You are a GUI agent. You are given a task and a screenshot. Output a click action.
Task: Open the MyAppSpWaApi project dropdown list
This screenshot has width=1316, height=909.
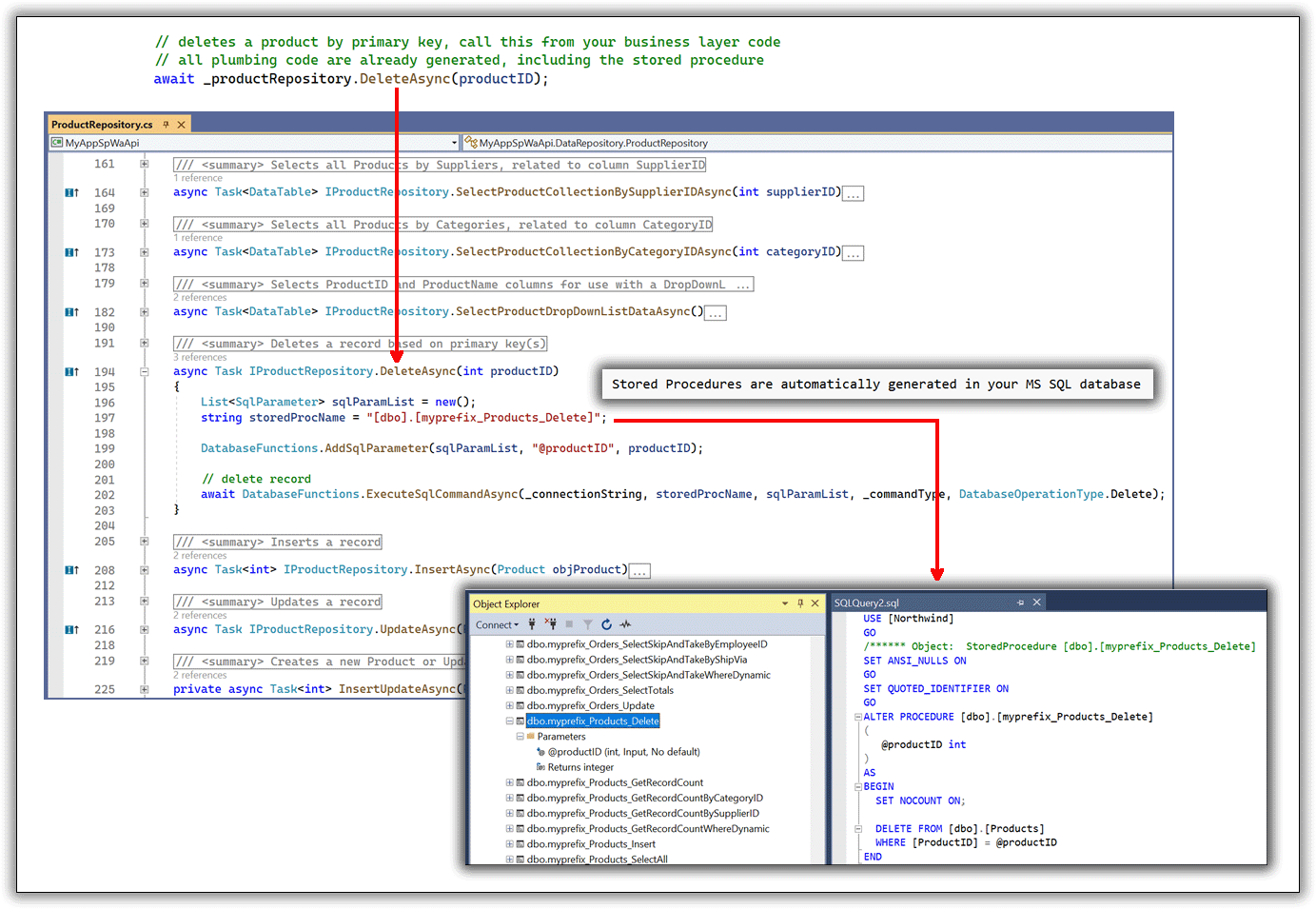(454, 142)
